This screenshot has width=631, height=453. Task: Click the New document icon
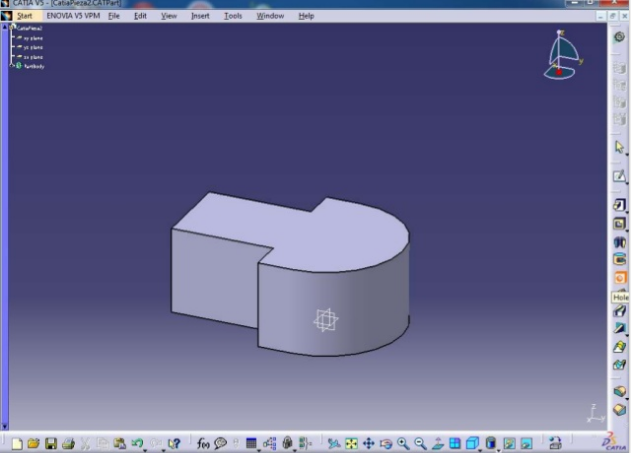tap(17, 443)
